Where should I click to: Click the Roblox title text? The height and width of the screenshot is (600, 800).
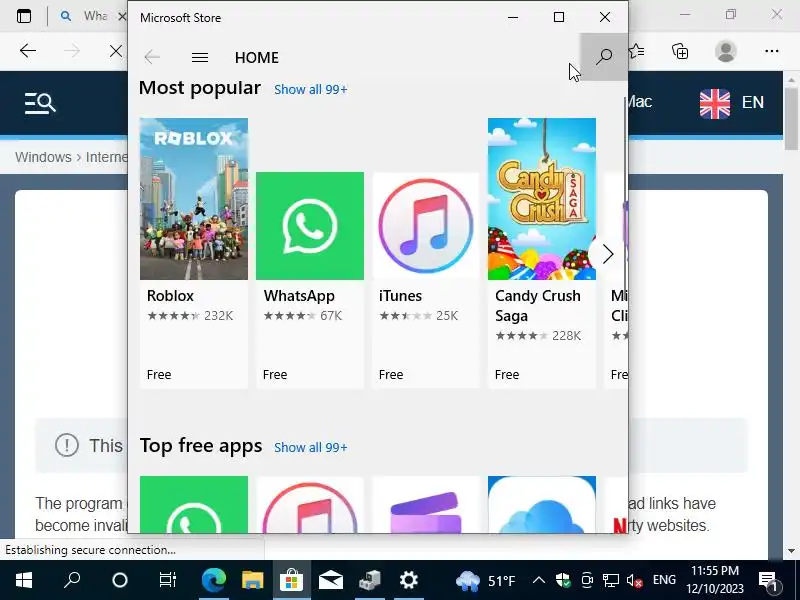[170, 296]
